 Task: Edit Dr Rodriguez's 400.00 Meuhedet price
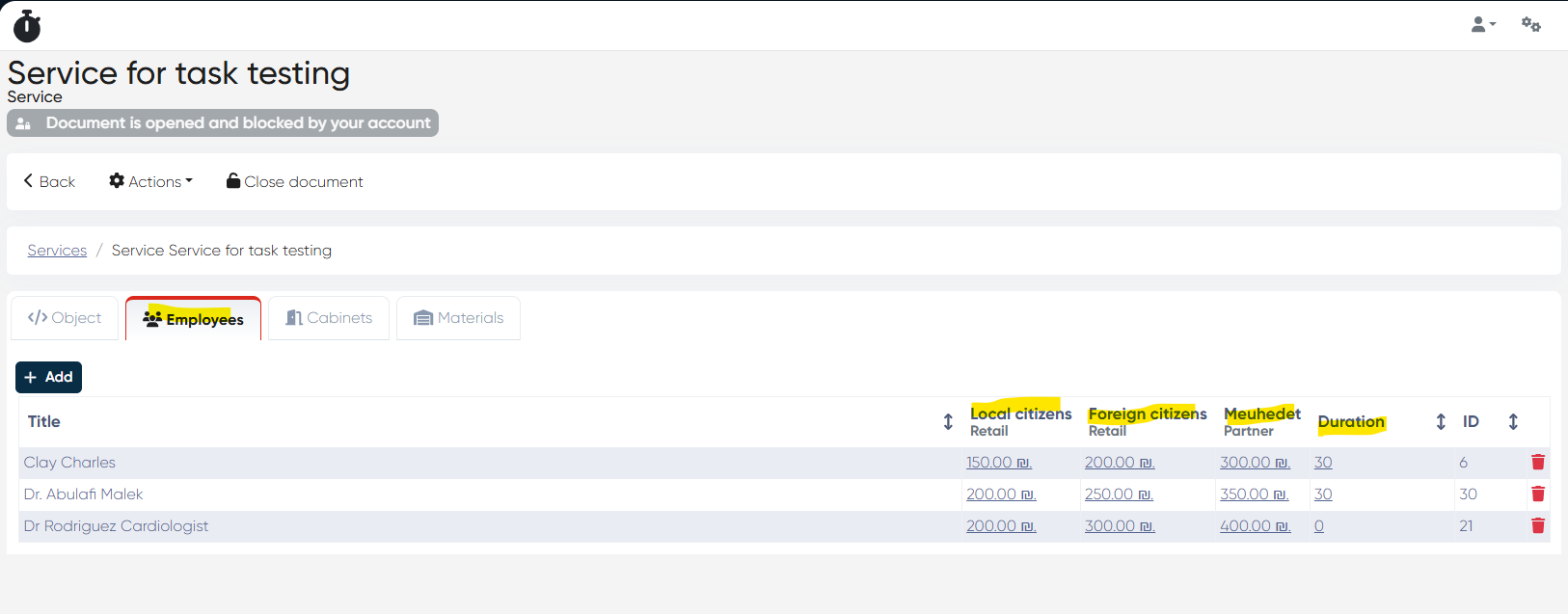(1255, 526)
